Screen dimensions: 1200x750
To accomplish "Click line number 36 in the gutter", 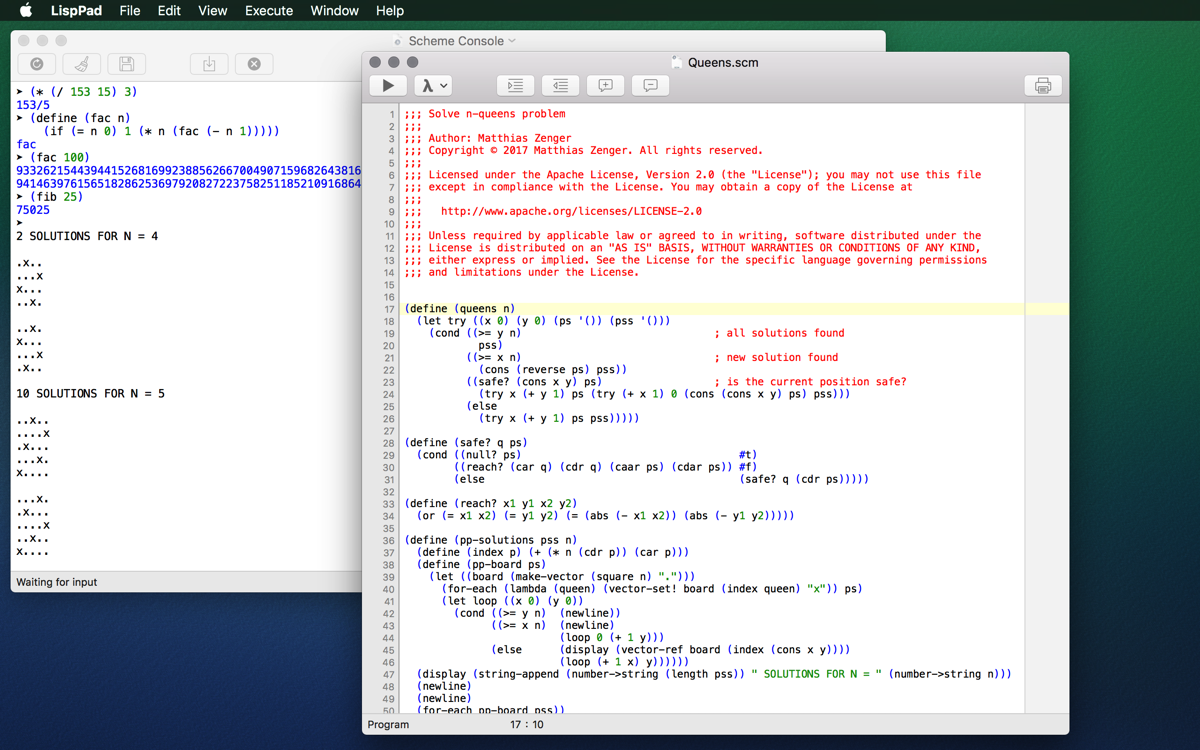I will [x=389, y=540].
